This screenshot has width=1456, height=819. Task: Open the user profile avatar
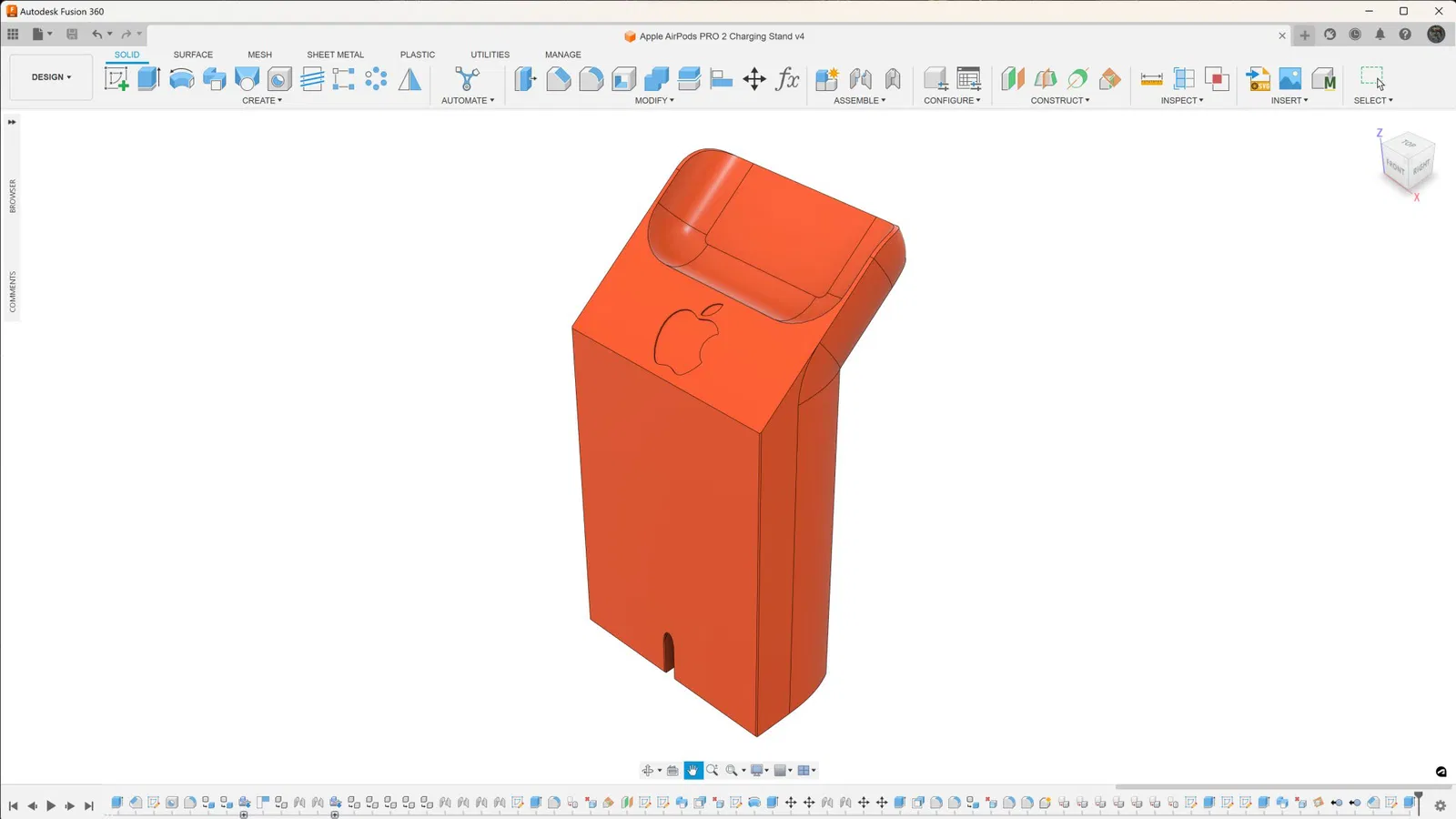(1436, 35)
